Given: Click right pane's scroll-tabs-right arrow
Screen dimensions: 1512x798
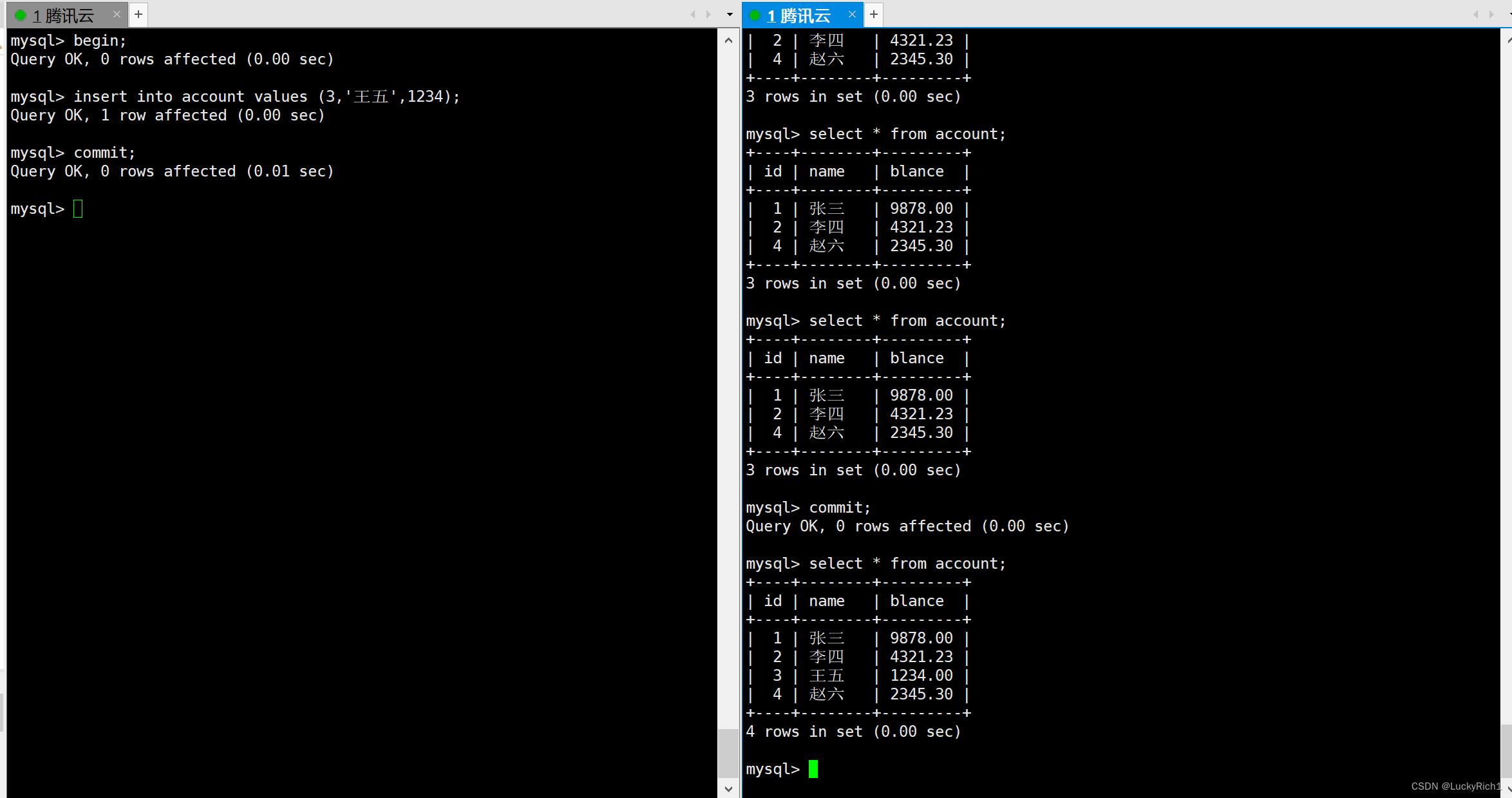Looking at the screenshot, I should (1491, 14).
